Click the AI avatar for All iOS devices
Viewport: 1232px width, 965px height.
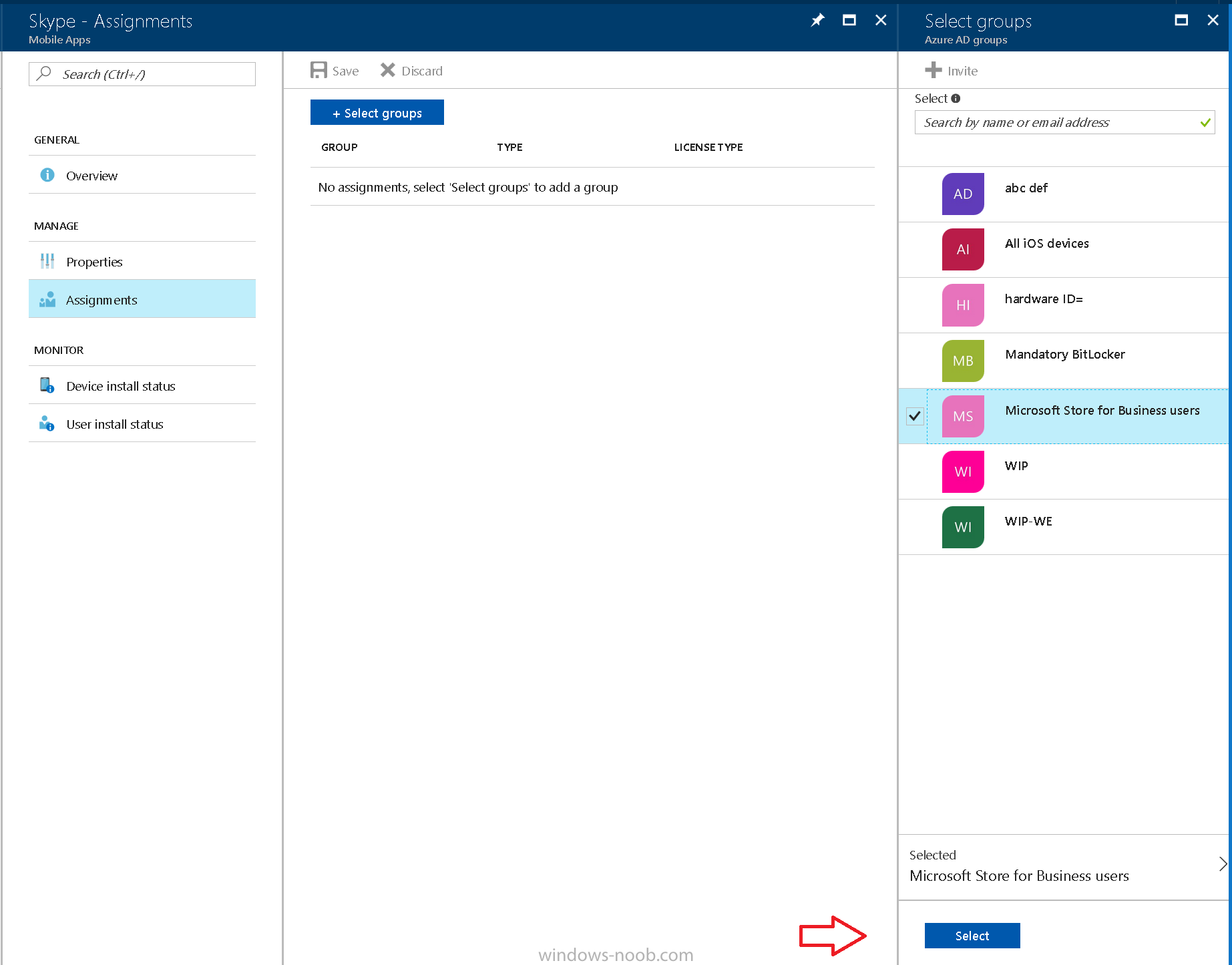pyautogui.click(x=963, y=249)
